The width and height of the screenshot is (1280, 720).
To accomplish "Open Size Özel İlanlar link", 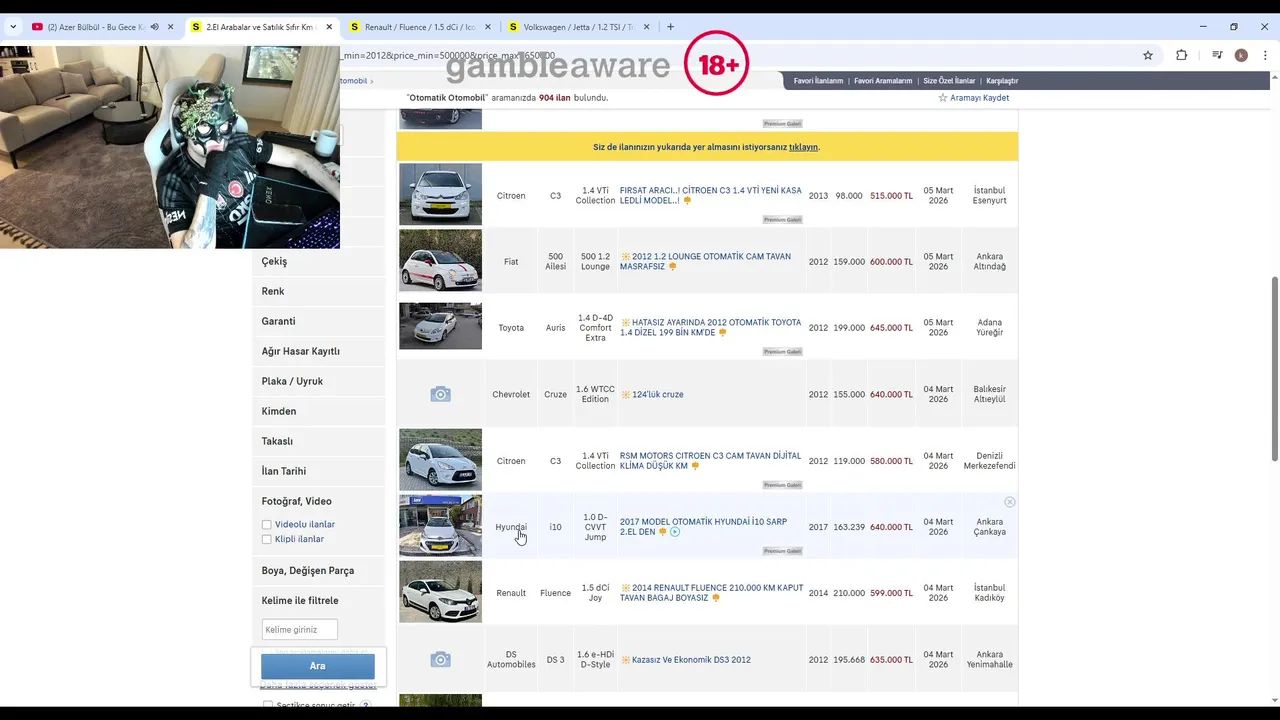I will coord(949,81).
